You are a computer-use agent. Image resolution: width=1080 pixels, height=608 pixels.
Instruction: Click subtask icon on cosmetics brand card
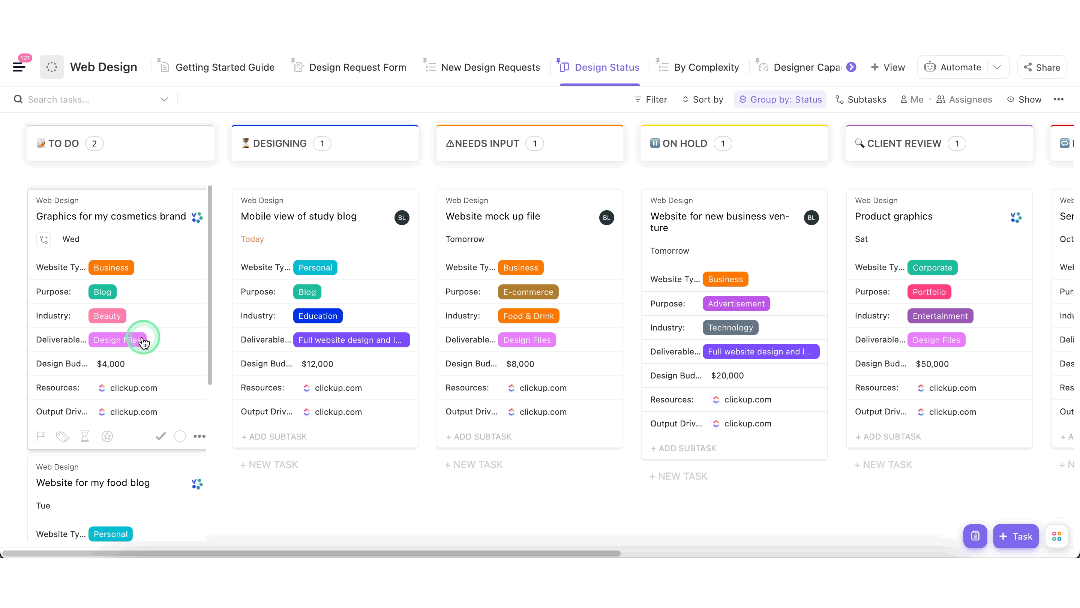43,240
